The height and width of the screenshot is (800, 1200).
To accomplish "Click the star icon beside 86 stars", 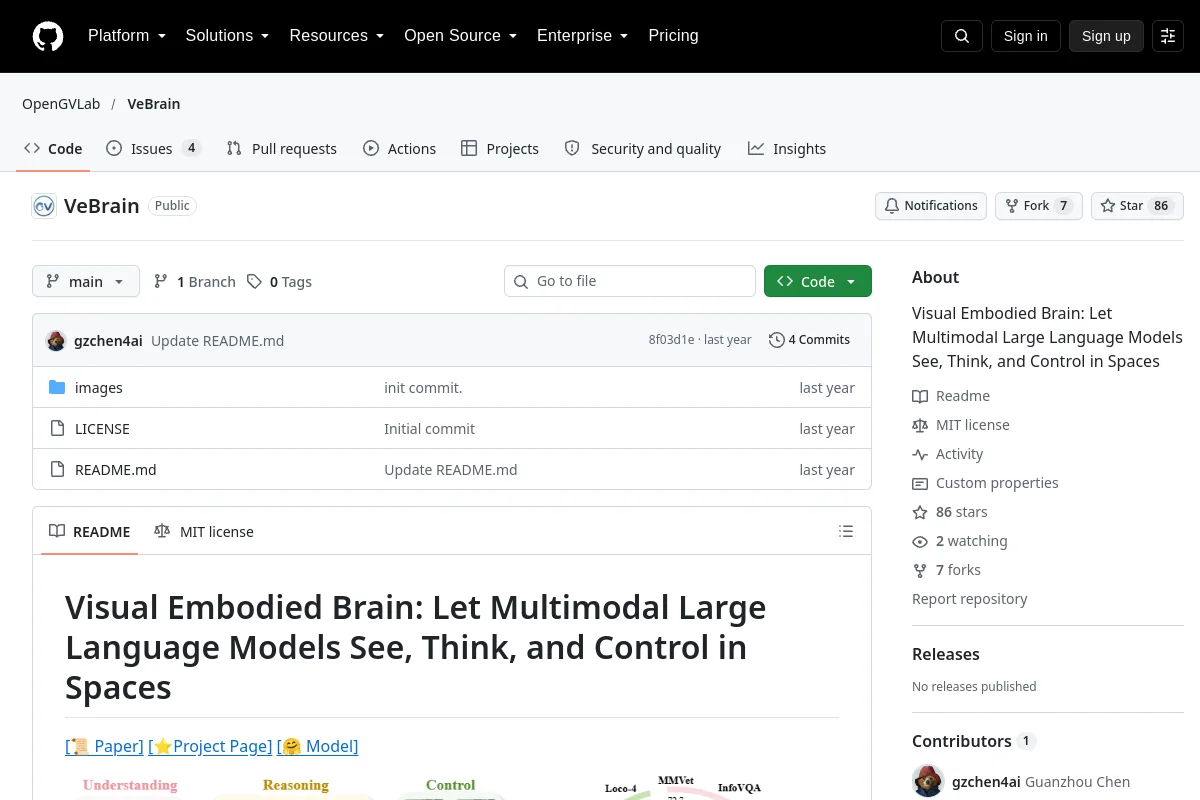I will pyautogui.click(x=920, y=512).
